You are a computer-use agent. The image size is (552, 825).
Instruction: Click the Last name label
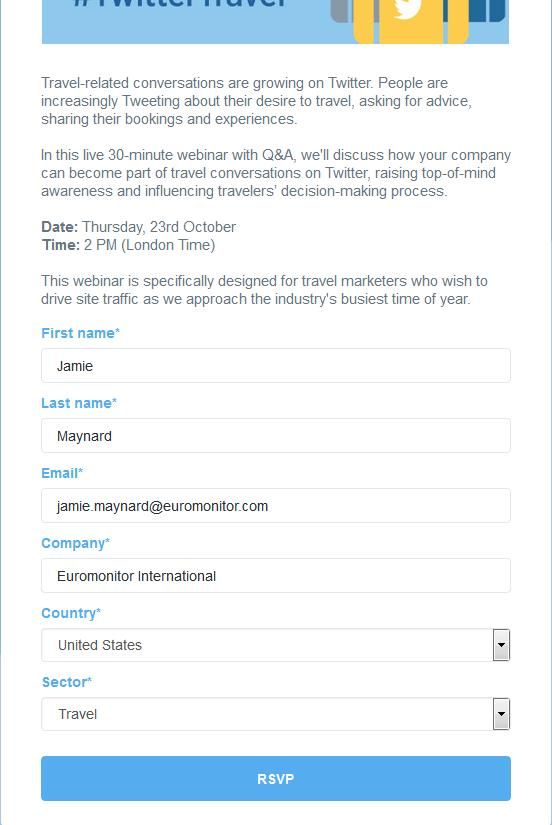coord(79,403)
